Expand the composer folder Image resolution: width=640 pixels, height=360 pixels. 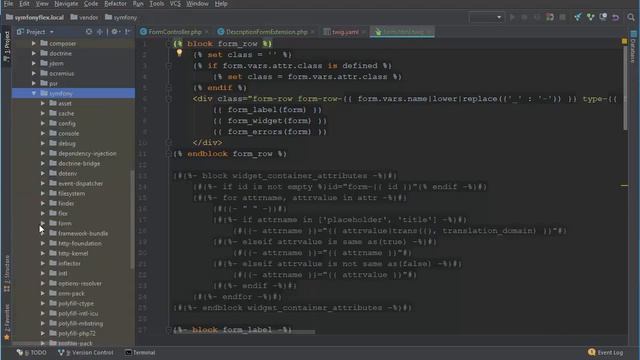coord(34,43)
